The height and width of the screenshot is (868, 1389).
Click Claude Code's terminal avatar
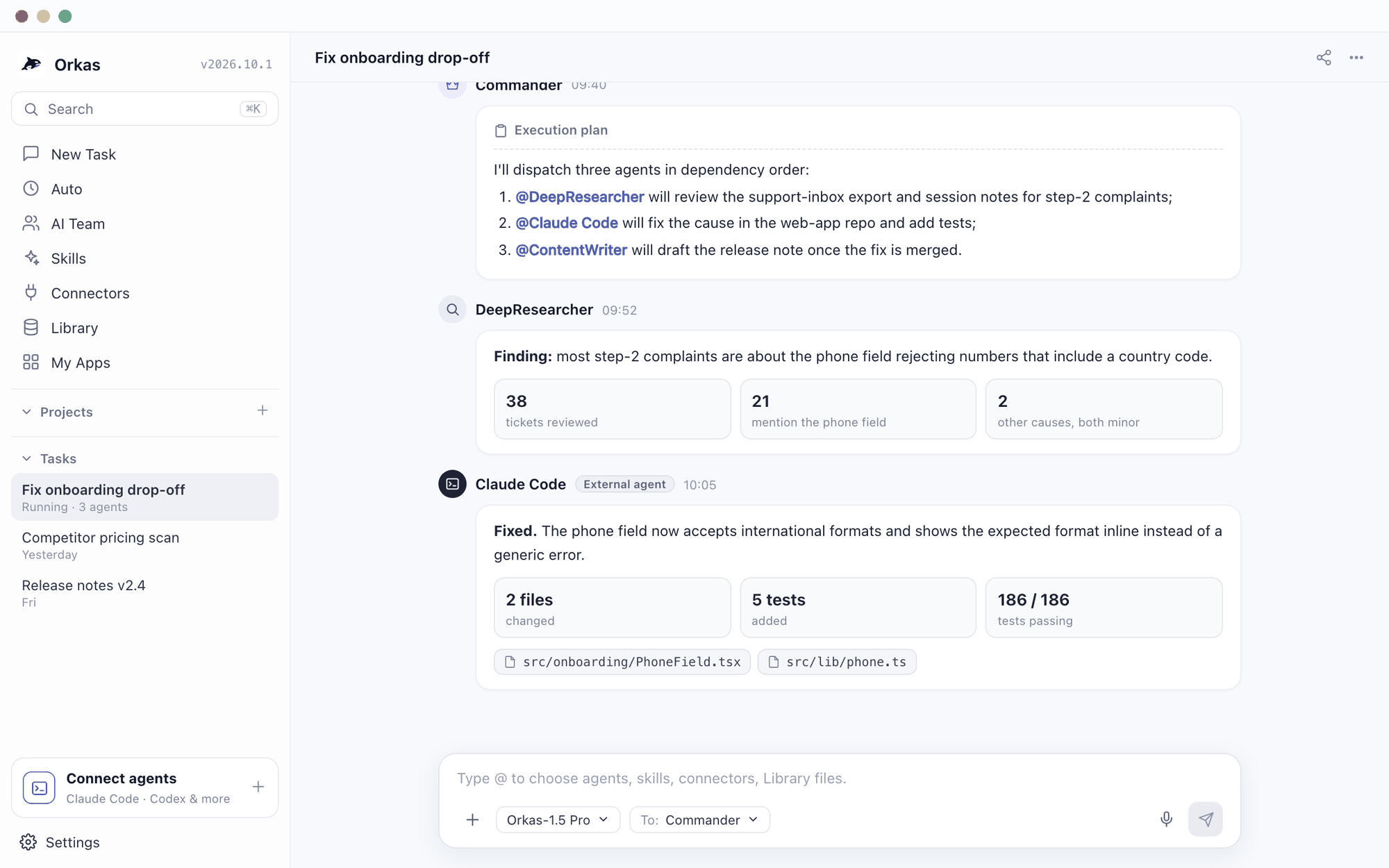click(x=452, y=484)
